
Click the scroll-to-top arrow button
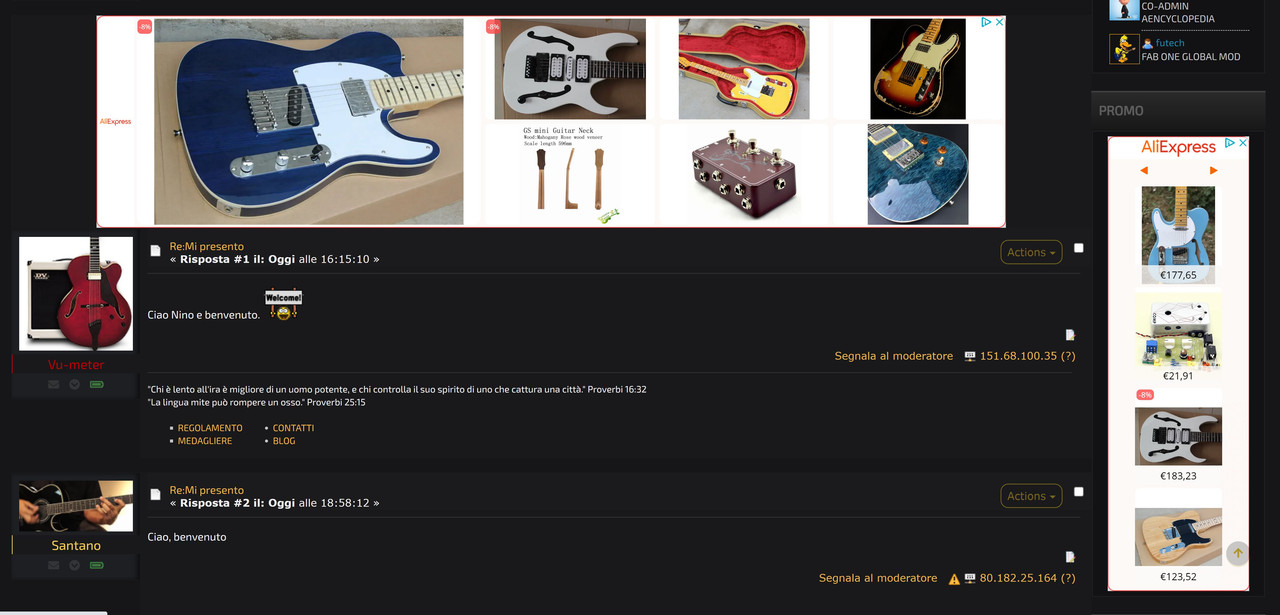click(1238, 553)
